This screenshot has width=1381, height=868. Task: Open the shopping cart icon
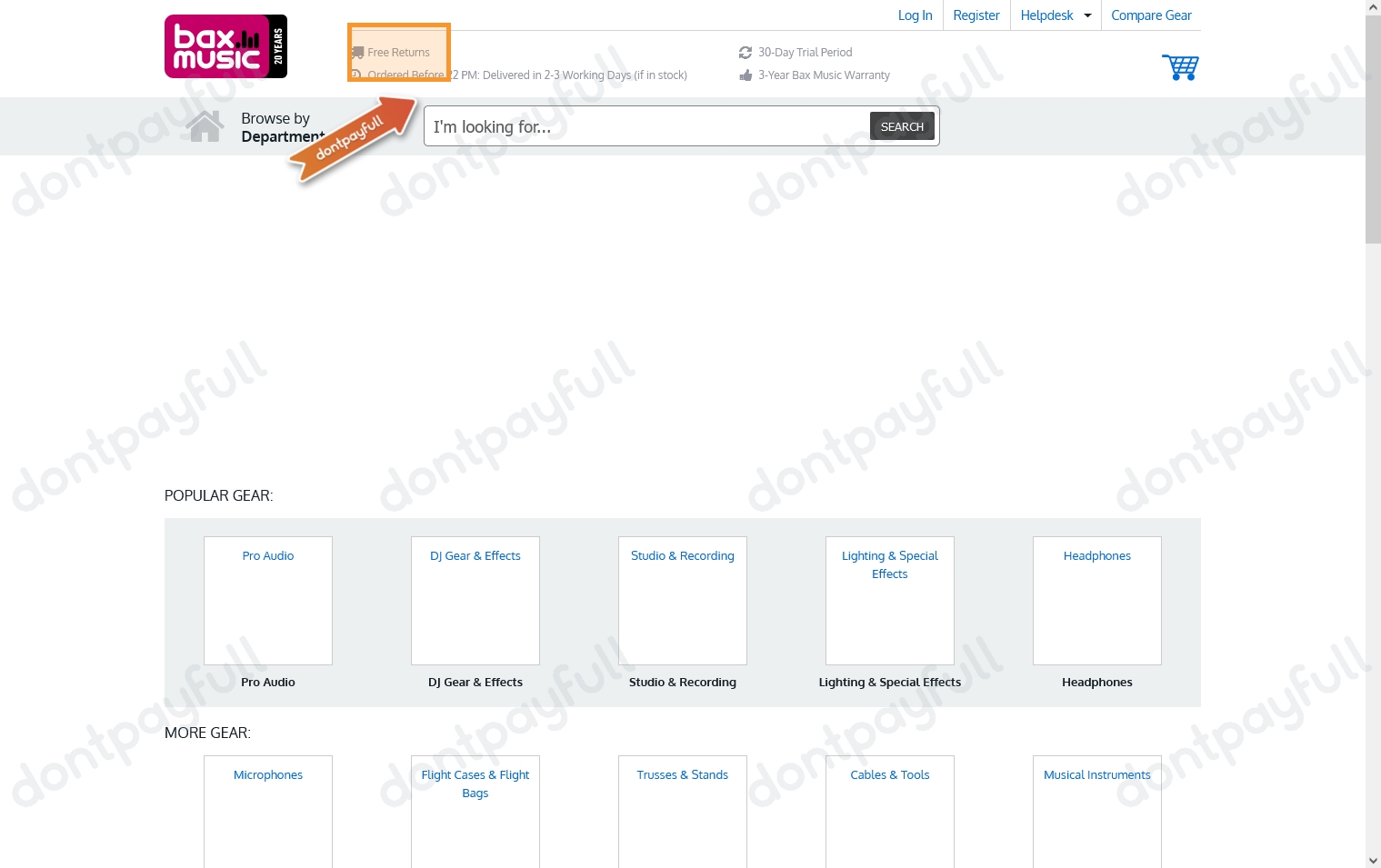1180,67
